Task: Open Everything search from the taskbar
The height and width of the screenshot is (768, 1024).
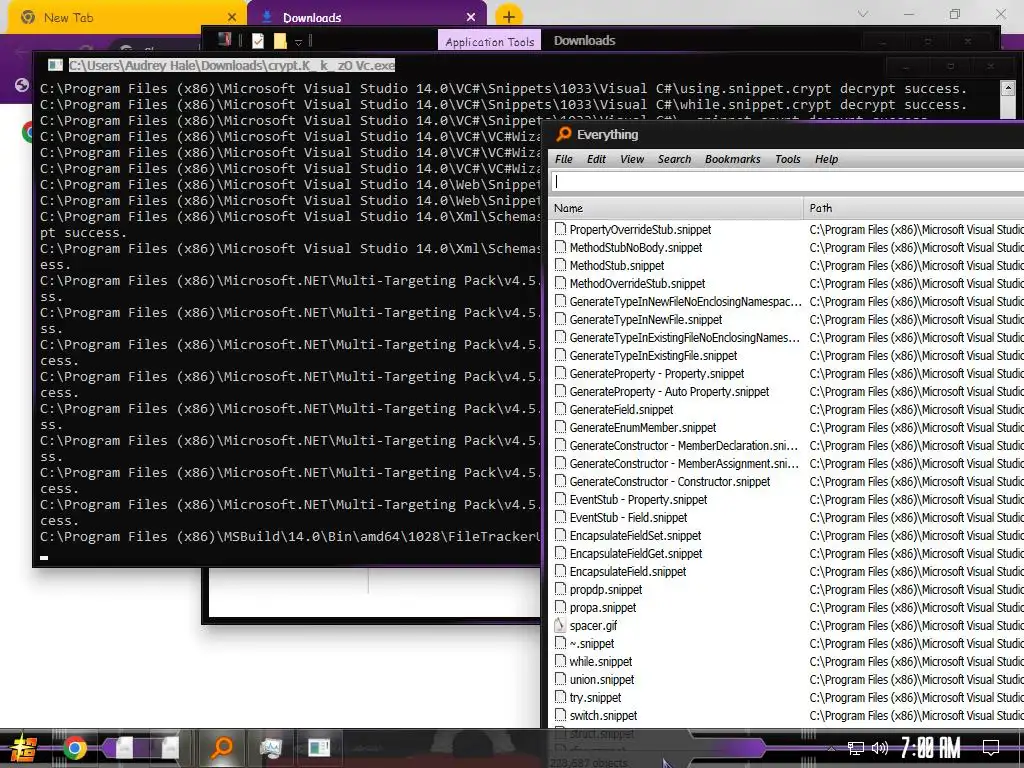Action: tap(222, 747)
